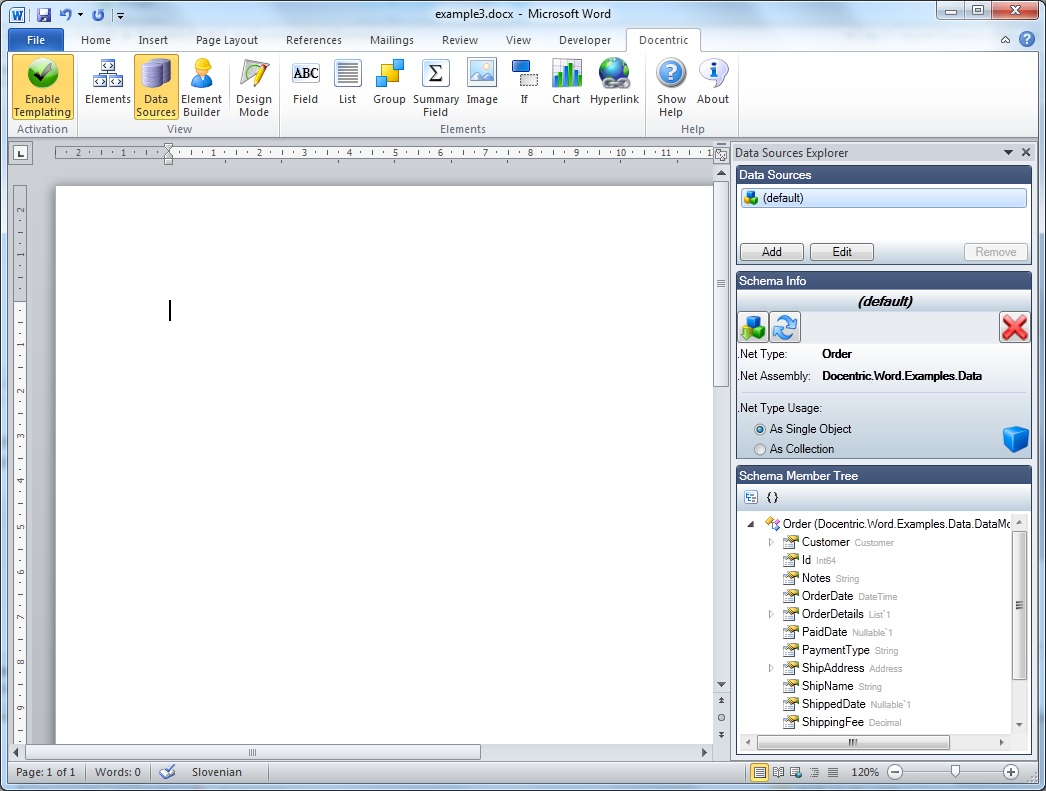This screenshot has width=1046, height=791.
Task: Click the curly braces icon in Schema Member Tree
Action: click(772, 497)
